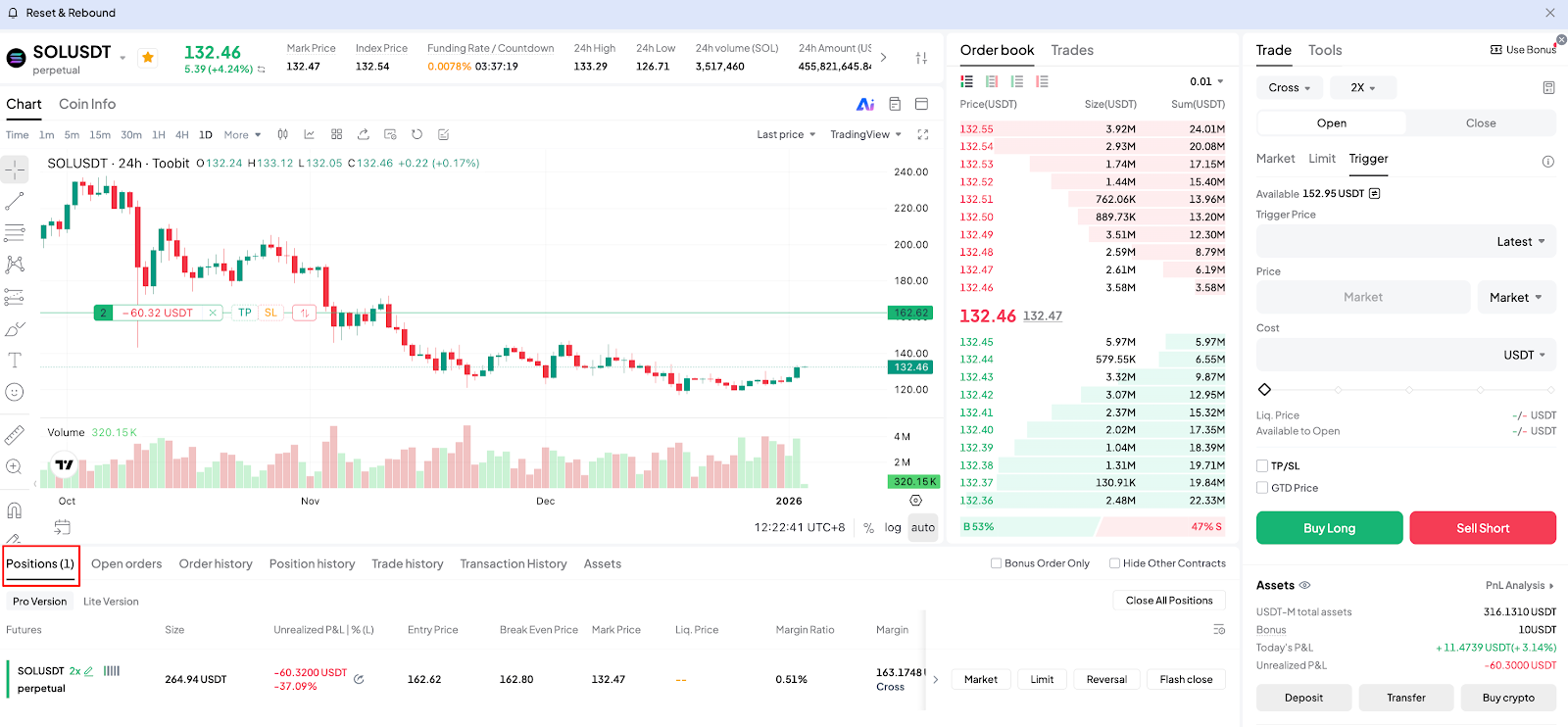
Task: Reset the chart with refresh icon
Action: click(417, 135)
